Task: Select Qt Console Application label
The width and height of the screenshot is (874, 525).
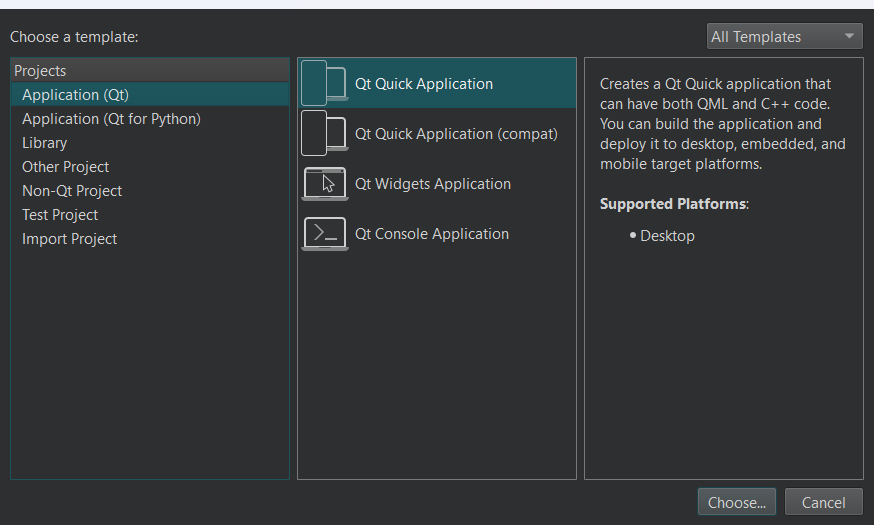Action: tap(431, 234)
